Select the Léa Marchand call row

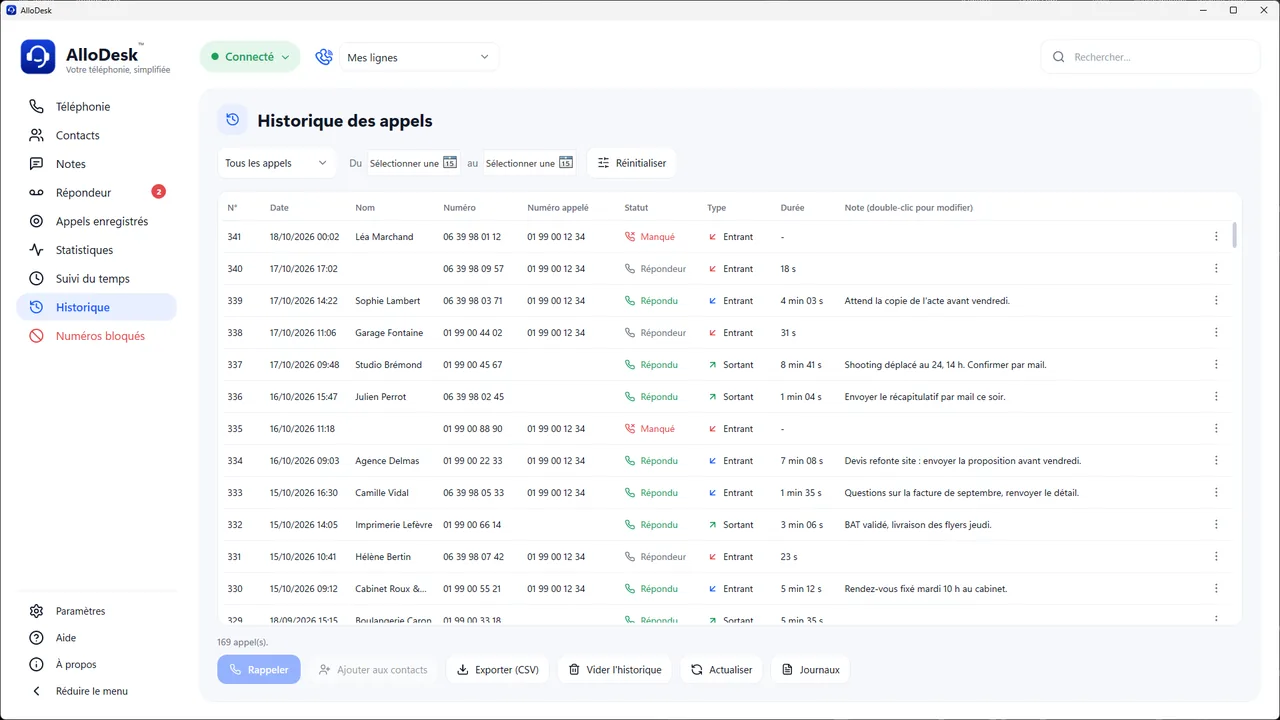pos(725,237)
